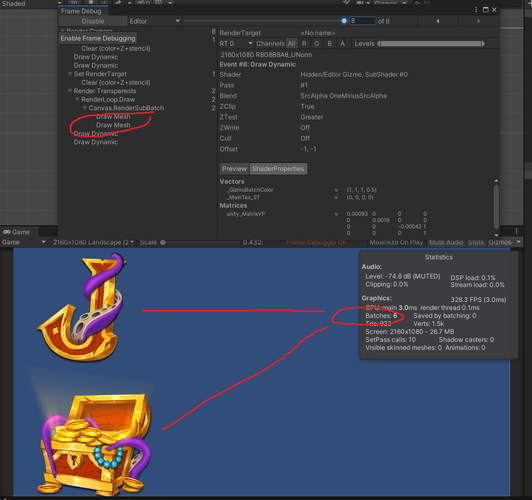
Task: Open the RT 0 render target dropdown
Action: [x=236, y=44]
